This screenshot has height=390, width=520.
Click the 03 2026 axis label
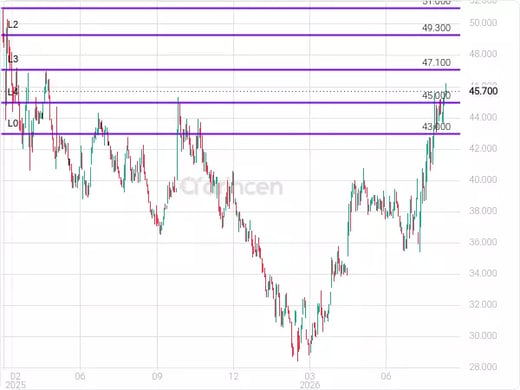coord(310,380)
